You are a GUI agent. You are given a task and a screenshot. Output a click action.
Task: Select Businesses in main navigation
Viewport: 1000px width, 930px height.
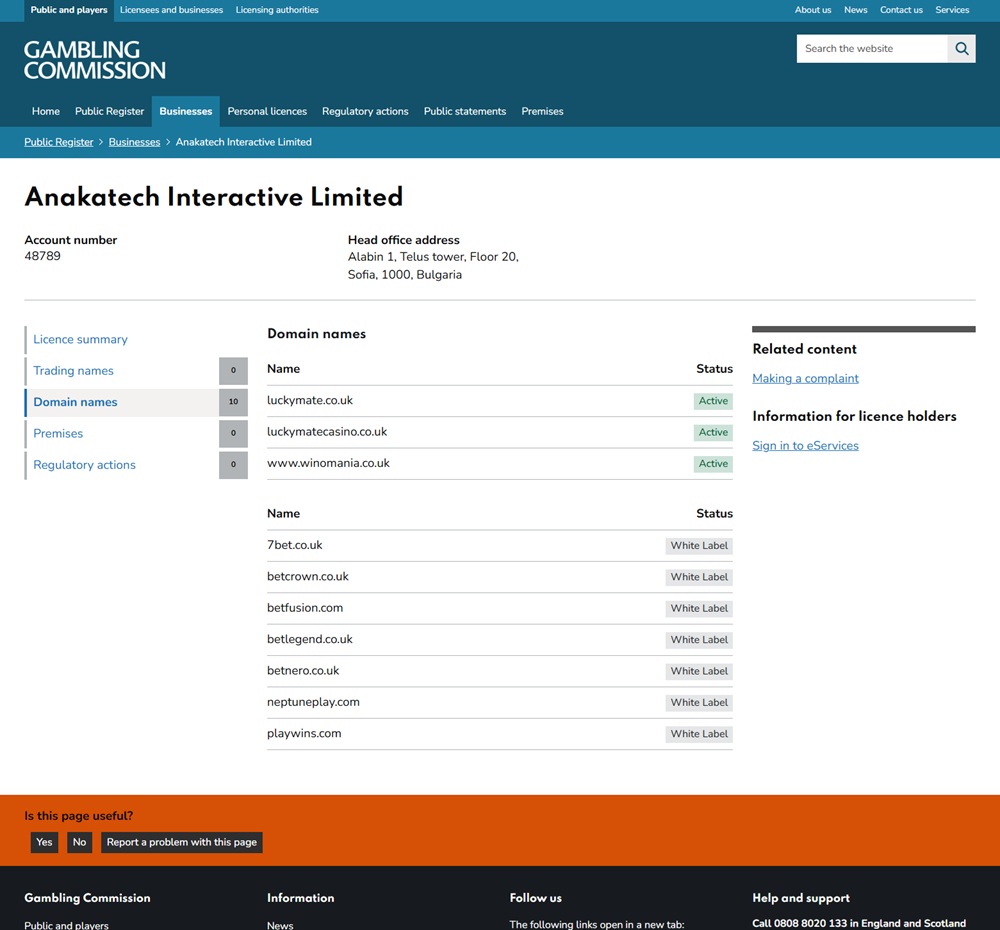tap(186, 111)
